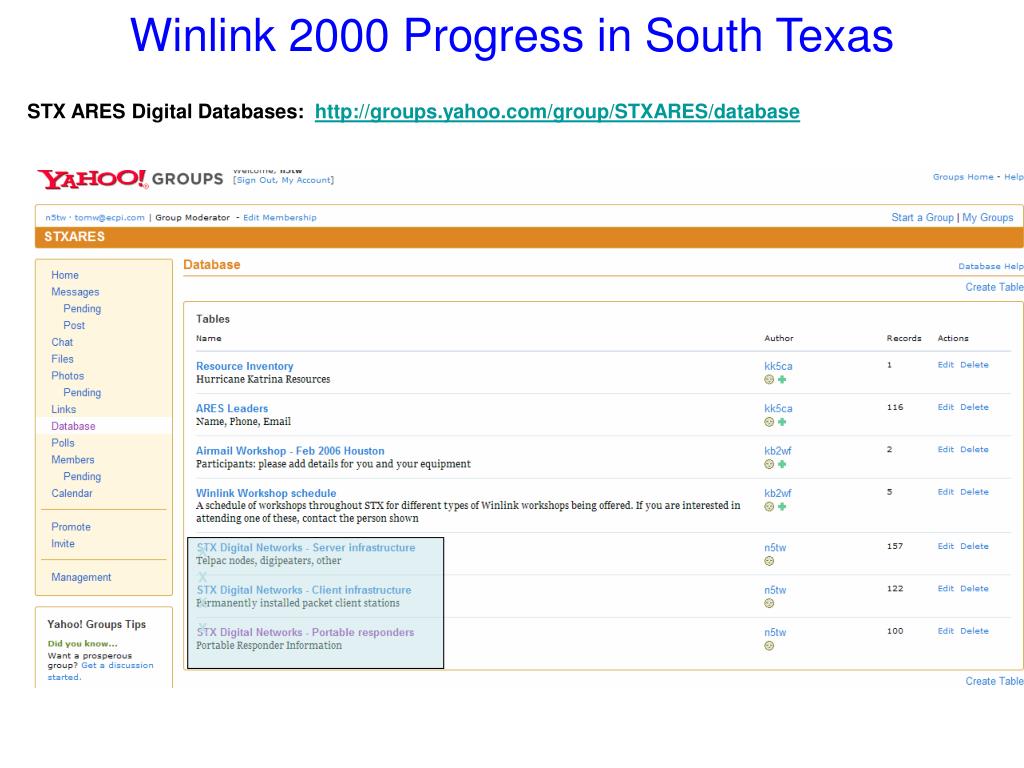Click the STXARES group title bar
The height and width of the screenshot is (768, 1024).
point(529,237)
